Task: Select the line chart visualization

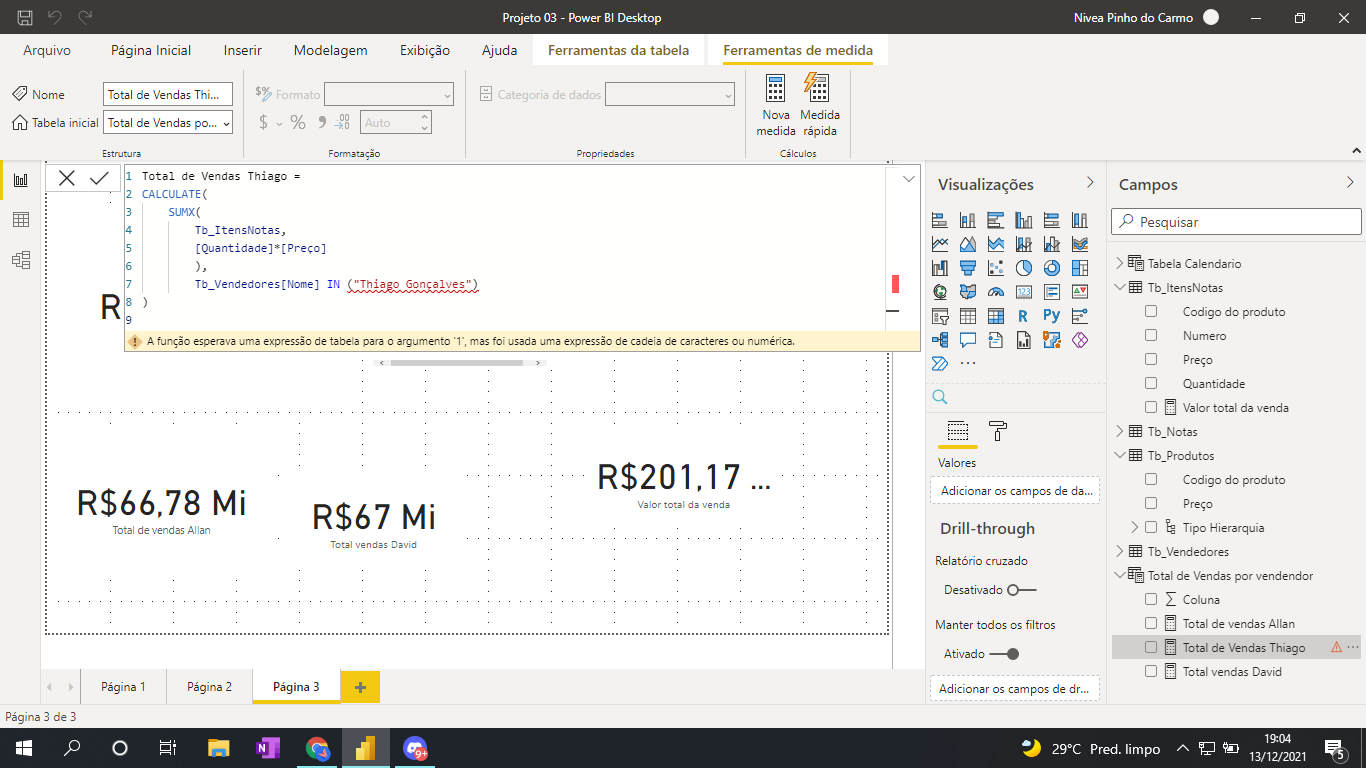Action: point(939,244)
